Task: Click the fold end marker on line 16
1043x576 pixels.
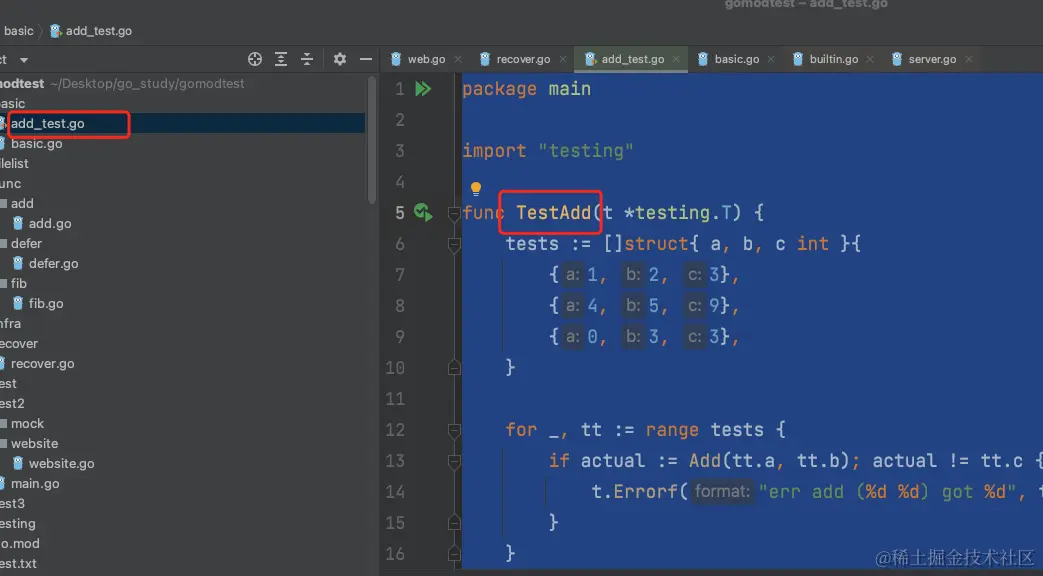Action: (454, 553)
